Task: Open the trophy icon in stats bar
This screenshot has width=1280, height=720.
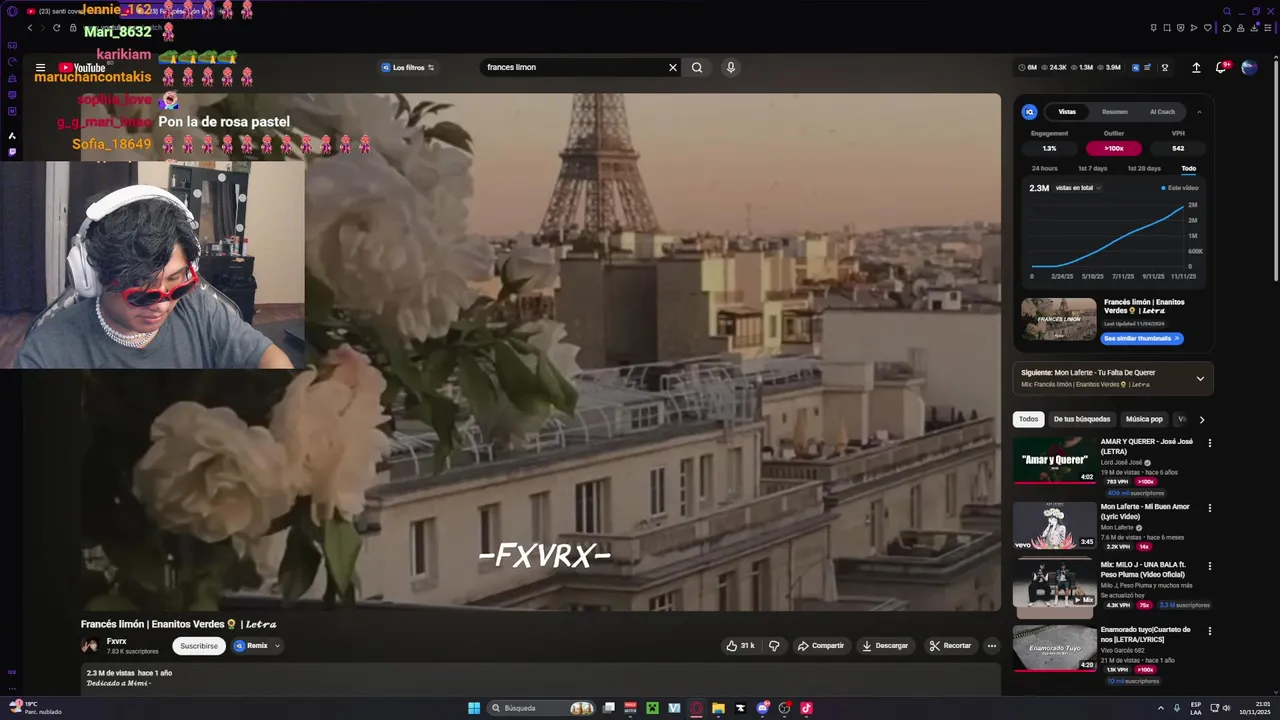Action: click(x=1165, y=67)
